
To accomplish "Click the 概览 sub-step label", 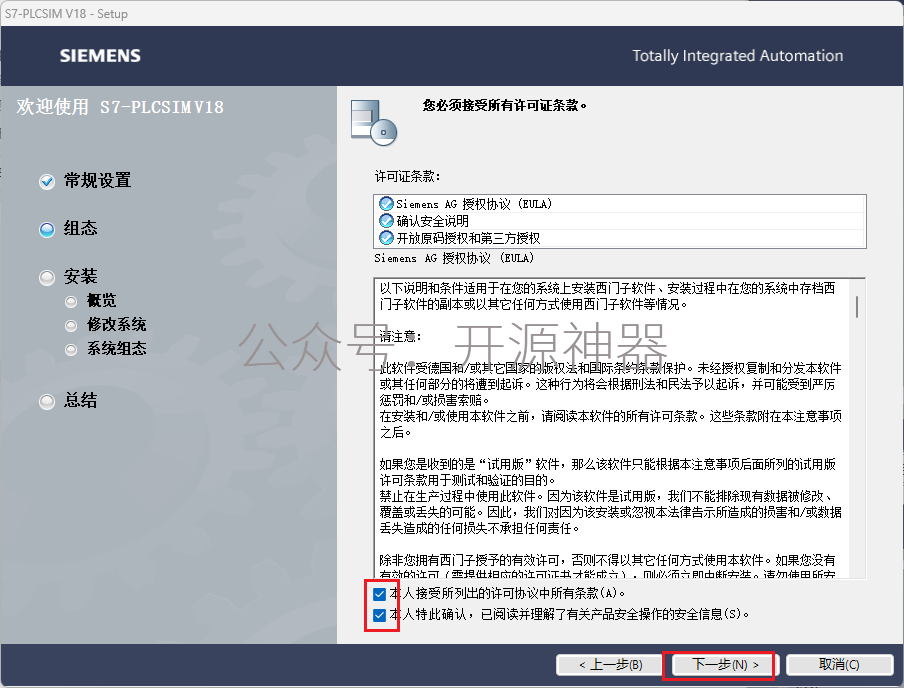I will [101, 300].
